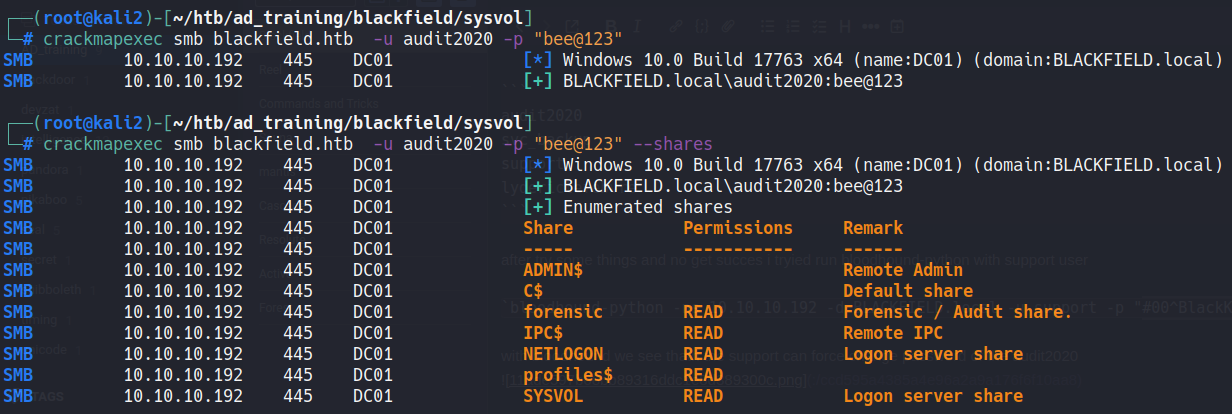This screenshot has width=1232, height=414.
Task: Click READ permission in the forensic row
Action: [x=703, y=312]
